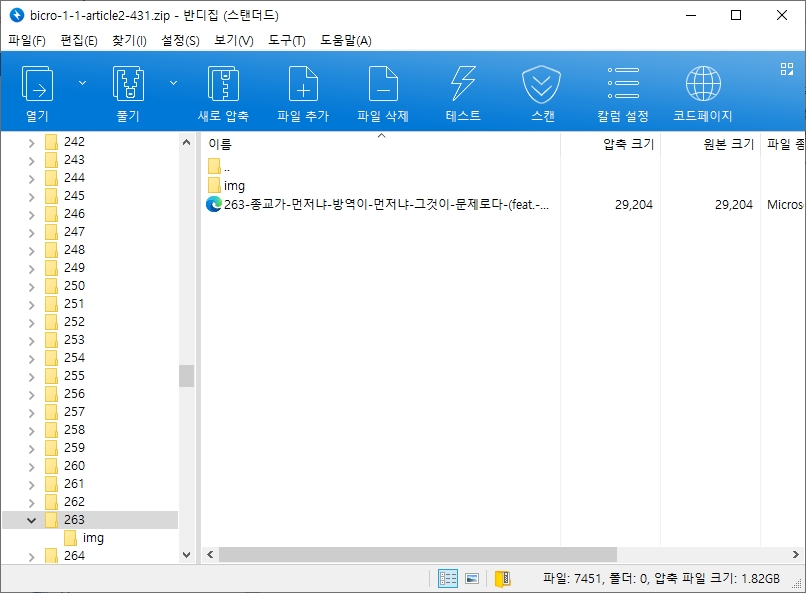806x593 pixels.
Task: Open dropdown arrow next to 풀기
Action: (174, 83)
